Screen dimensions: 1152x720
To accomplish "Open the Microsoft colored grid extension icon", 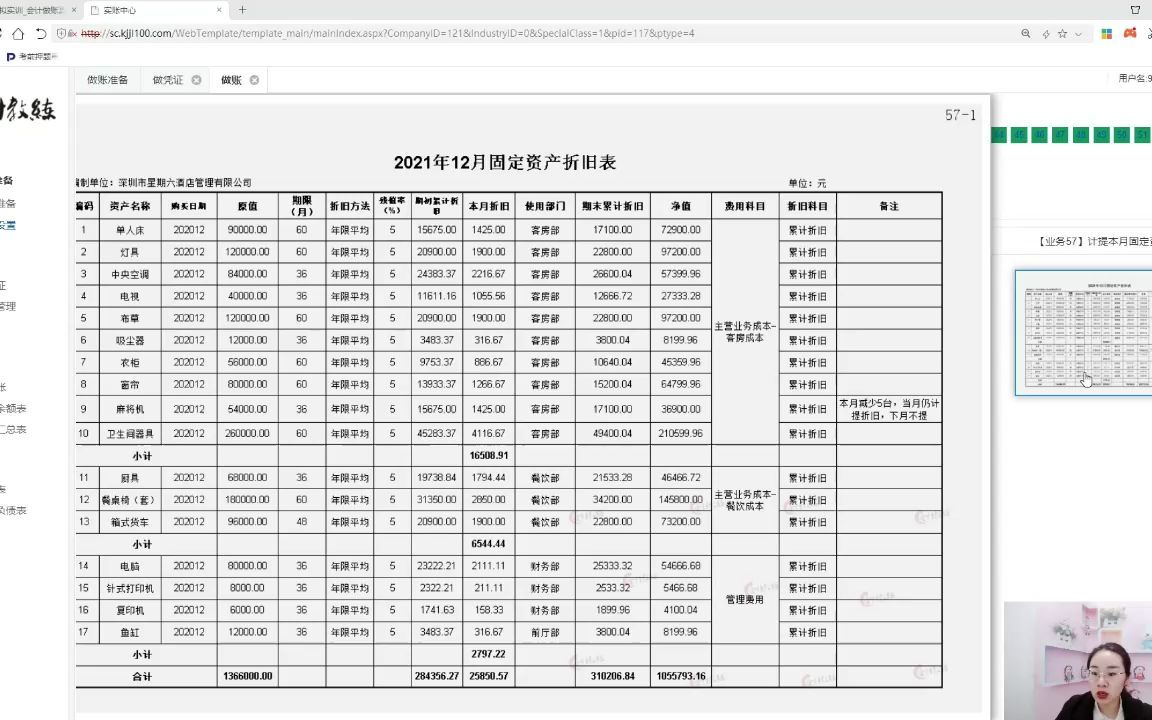I will 1107,33.
